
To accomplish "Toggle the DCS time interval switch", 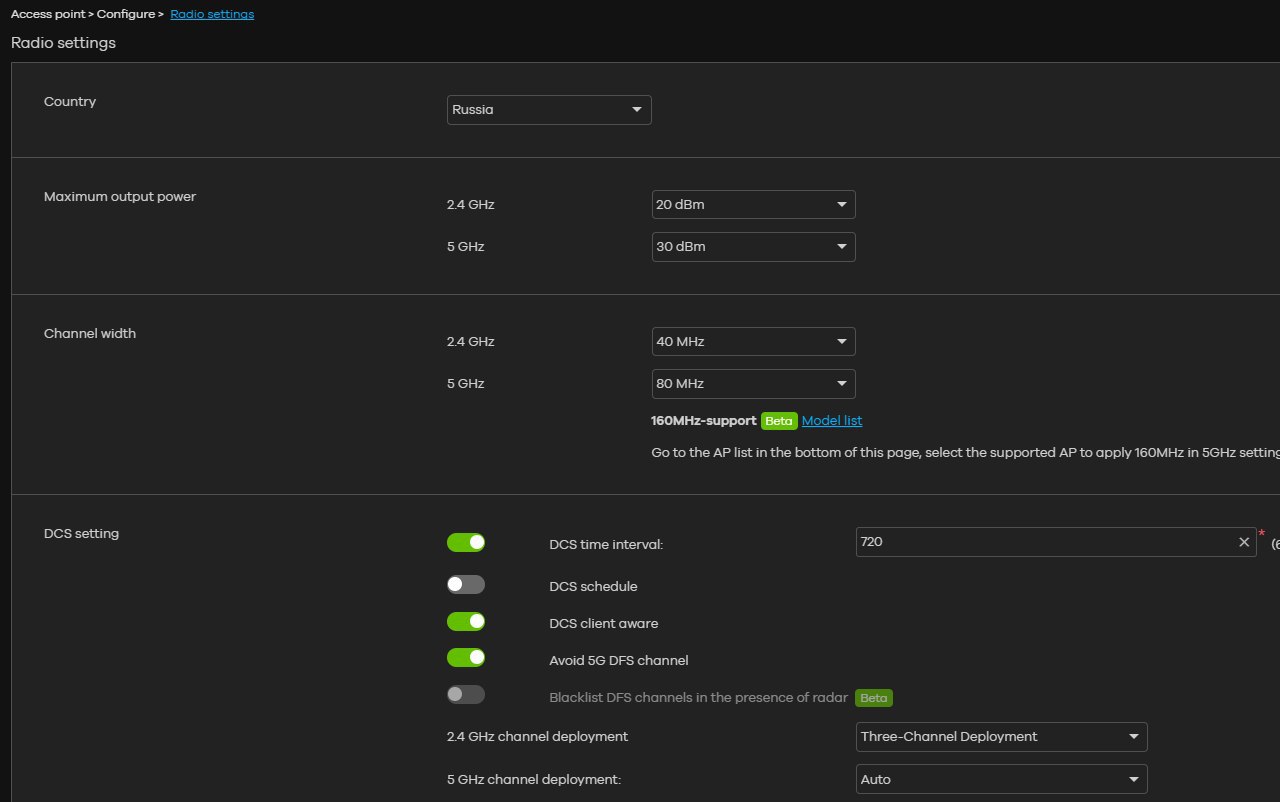I will (x=465, y=542).
